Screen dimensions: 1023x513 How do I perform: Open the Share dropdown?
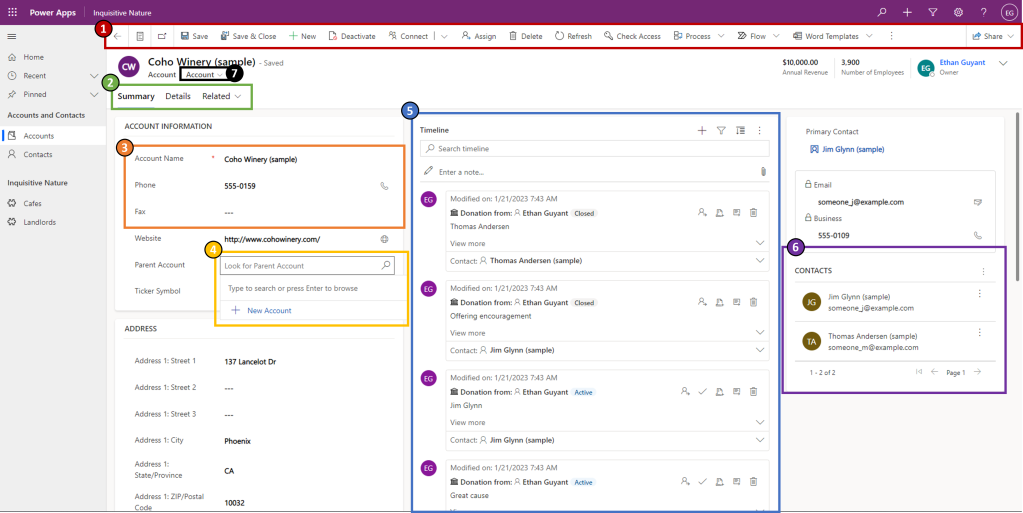[x=993, y=36]
